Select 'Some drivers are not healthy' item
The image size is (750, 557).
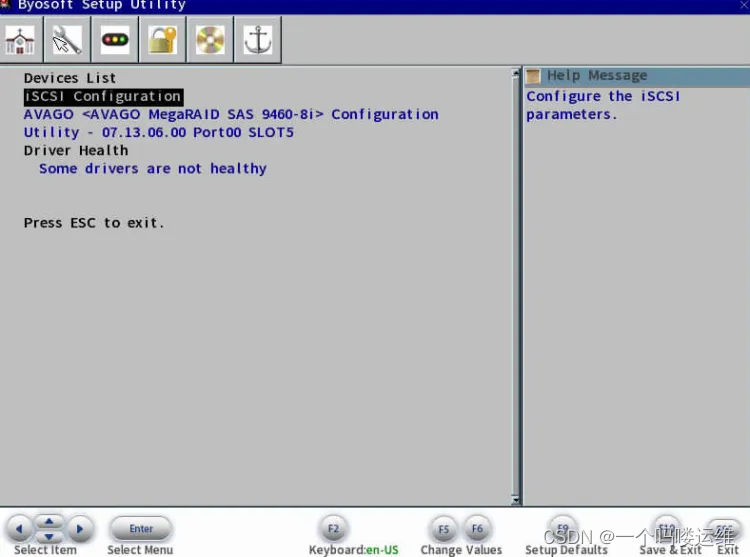(153, 169)
